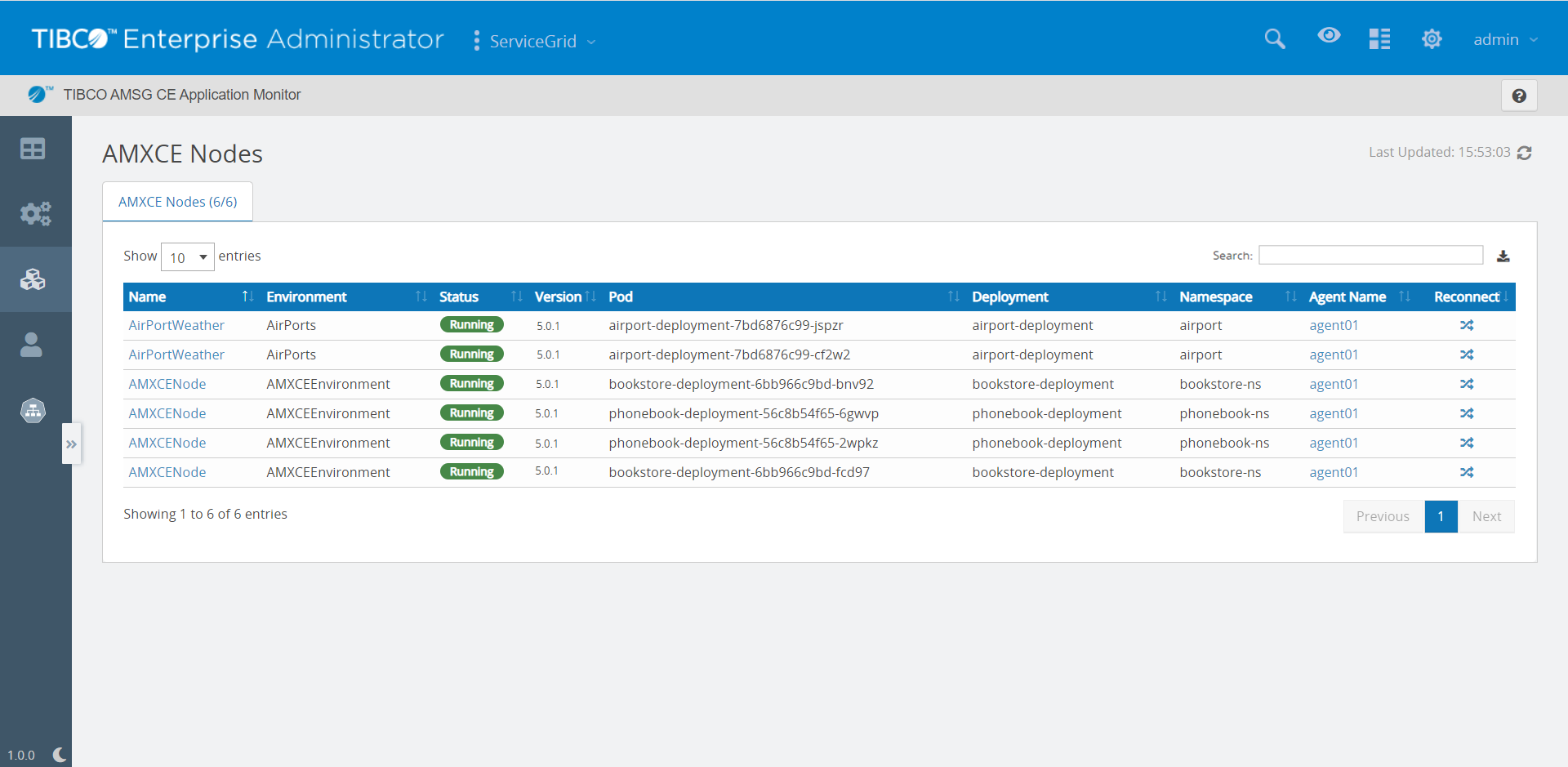Select the AMXCE Nodes (6/6) tab

(x=177, y=202)
